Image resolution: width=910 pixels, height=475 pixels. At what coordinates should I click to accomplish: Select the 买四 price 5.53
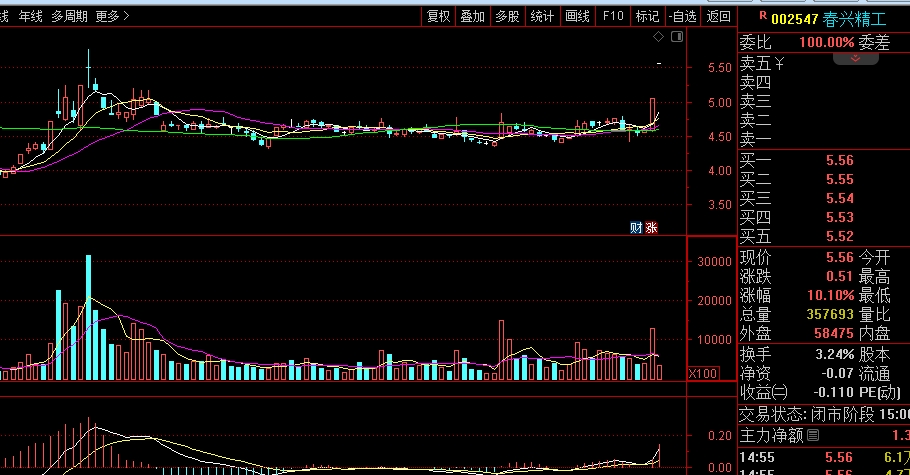[x=840, y=217]
